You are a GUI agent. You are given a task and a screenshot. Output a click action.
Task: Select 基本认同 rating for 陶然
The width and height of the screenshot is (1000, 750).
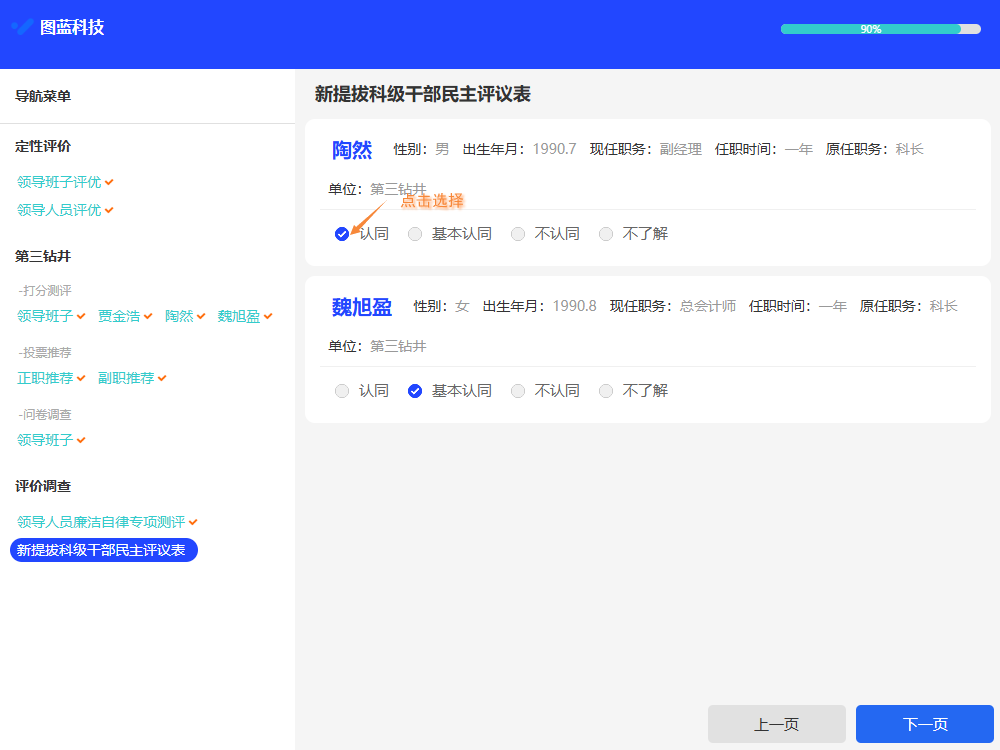(x=415, y=233)
